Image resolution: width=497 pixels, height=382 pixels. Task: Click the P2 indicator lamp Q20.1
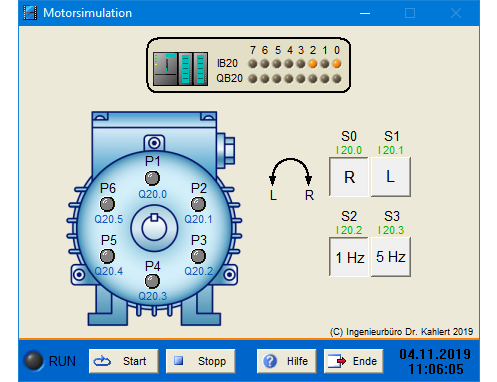point(198,204)
